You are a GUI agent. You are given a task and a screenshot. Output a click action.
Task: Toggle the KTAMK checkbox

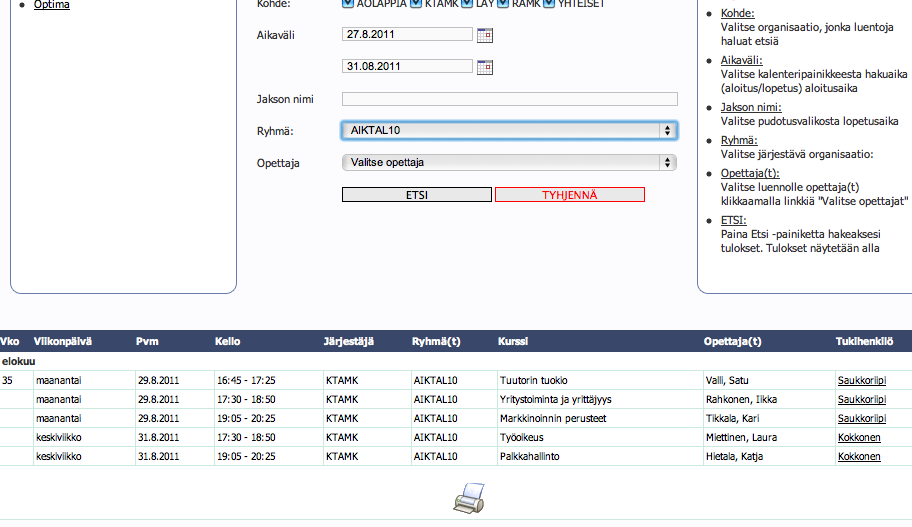[416, 4]
